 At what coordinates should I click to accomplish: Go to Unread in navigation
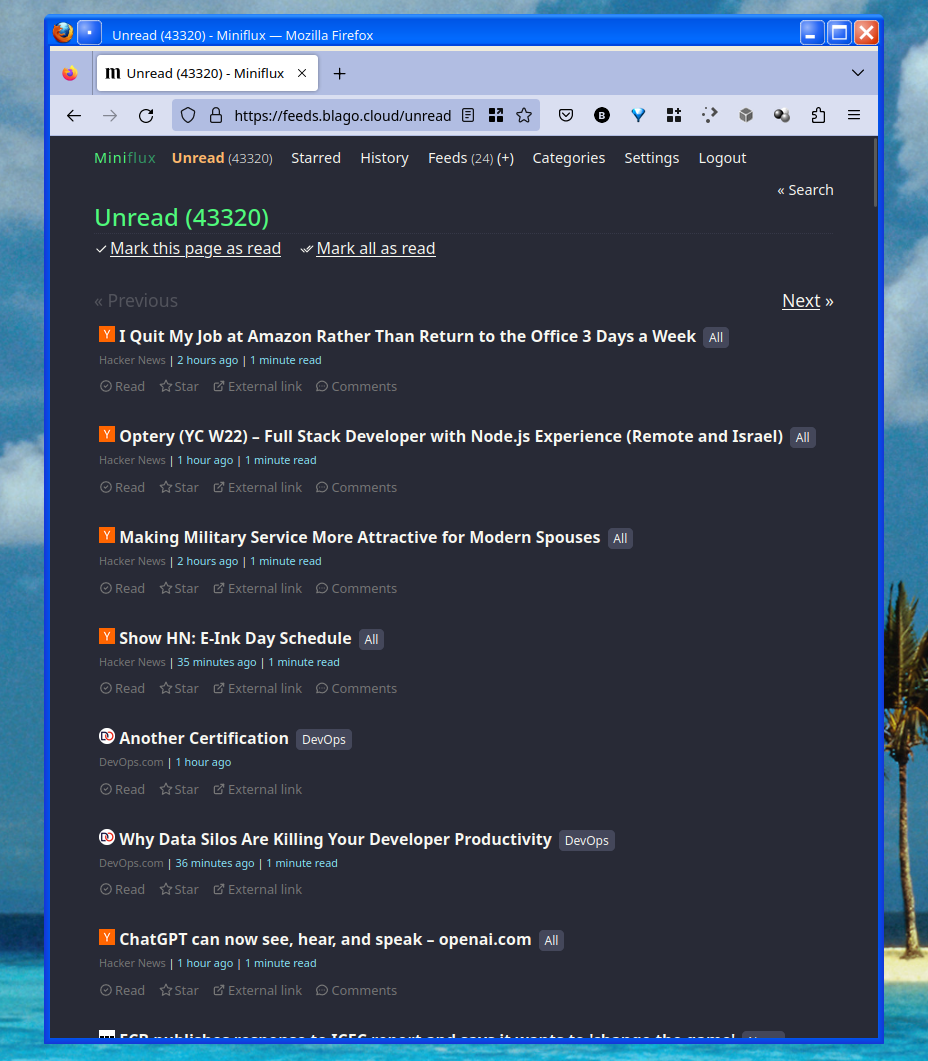pos(198,158)
